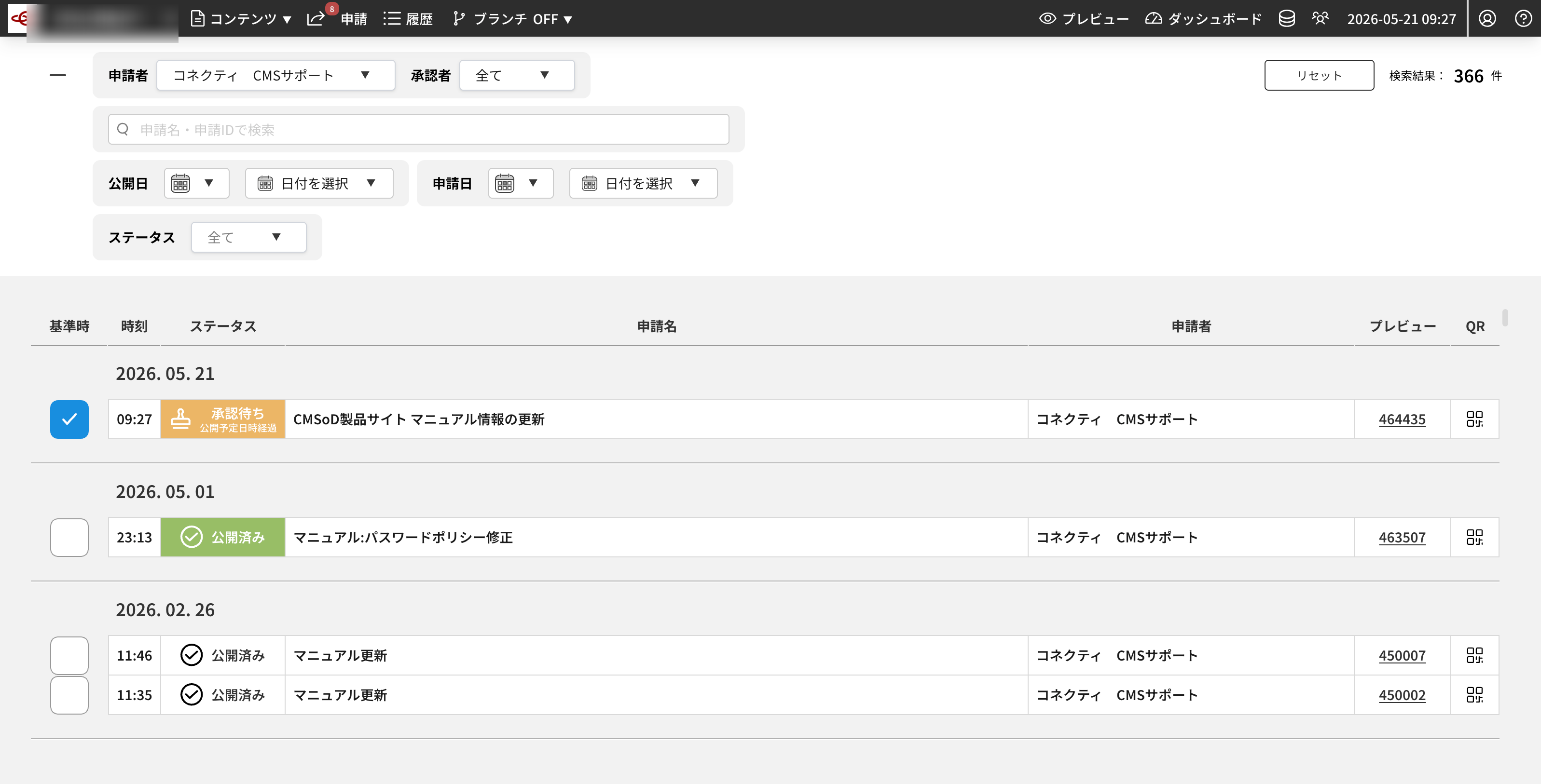Screen dimensions: 1541x784
Task: Click request name マニュアル:パスワードポリシー修正
Action: pyautogui.click(x=402, y=537)
